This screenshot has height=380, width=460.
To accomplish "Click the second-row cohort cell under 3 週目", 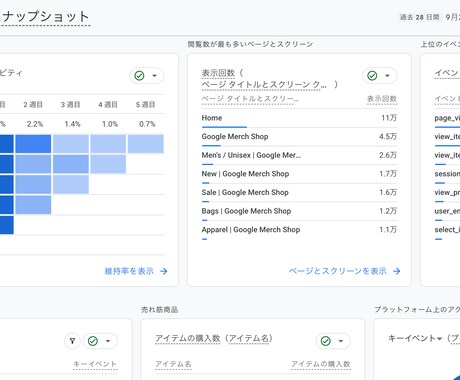I will 71,164.
